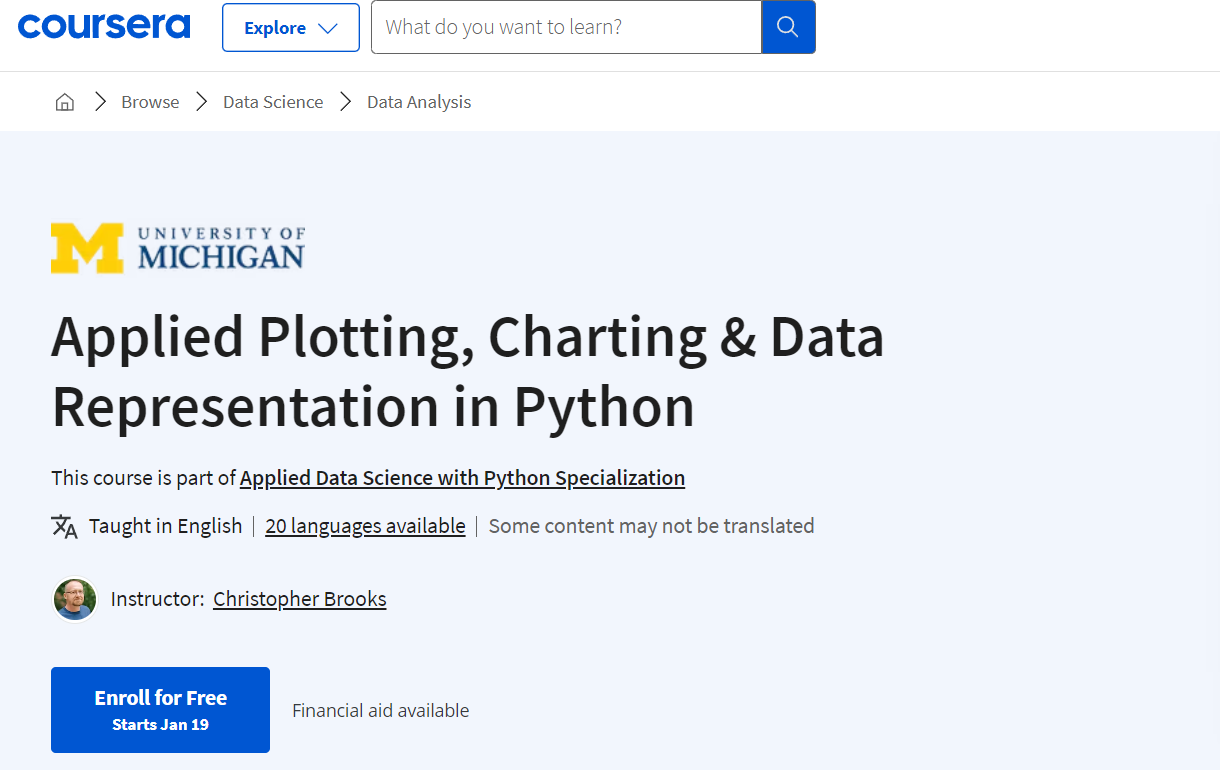Select Data Analysis from the breadcrumb
Viewport: 1220px width, 770px height.
click(x=418, y=101)
